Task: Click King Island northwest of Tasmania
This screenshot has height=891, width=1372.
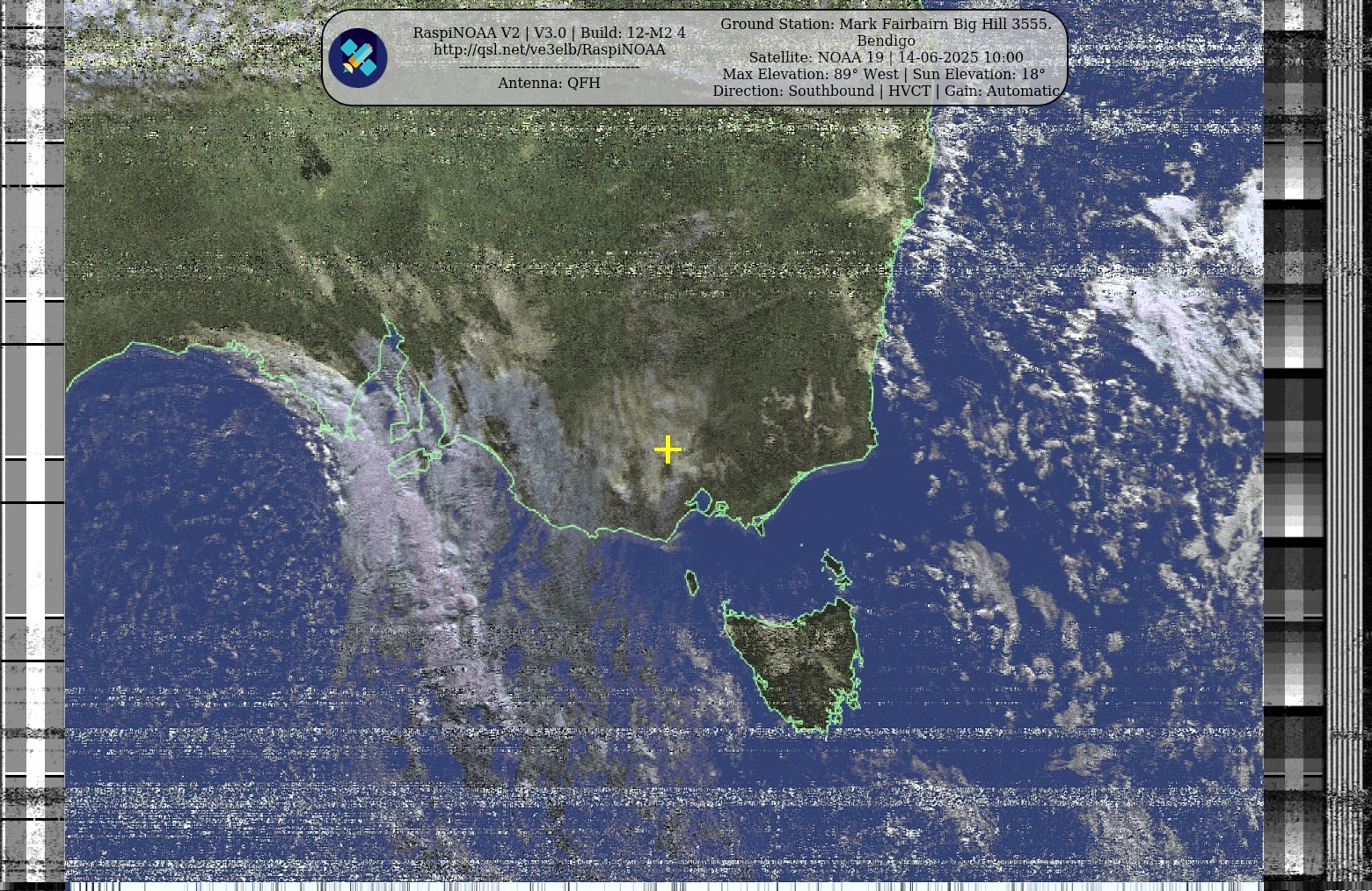Action: pos(692,582)
